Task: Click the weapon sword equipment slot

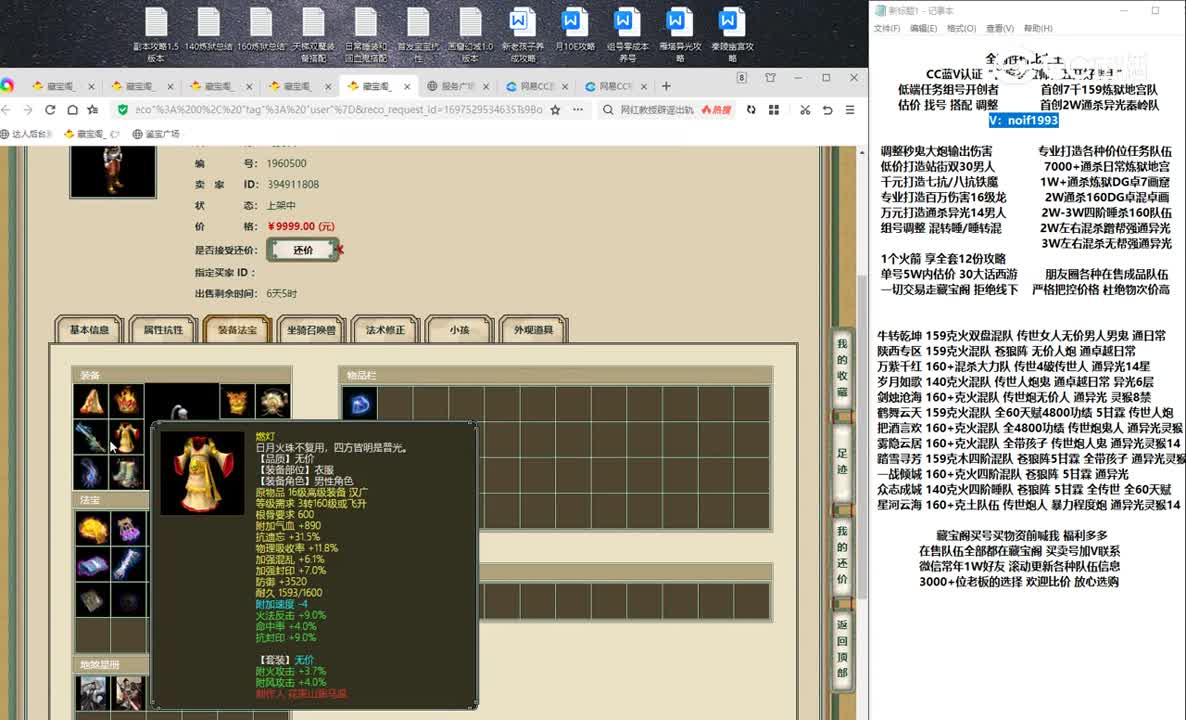Action: (92, 436)
